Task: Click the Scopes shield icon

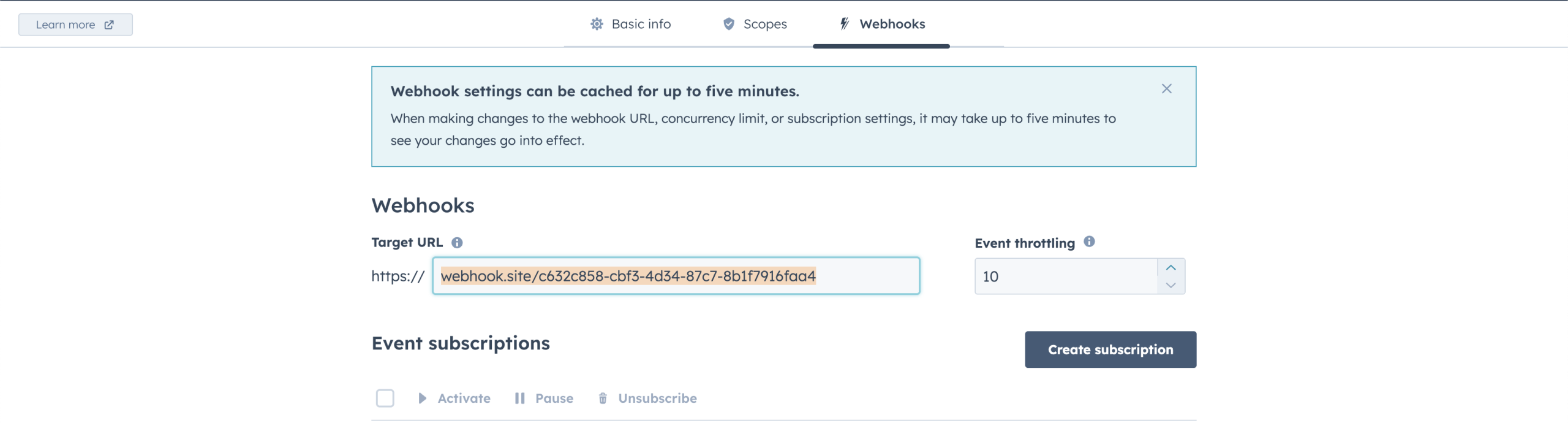Action: pos(729,24)
